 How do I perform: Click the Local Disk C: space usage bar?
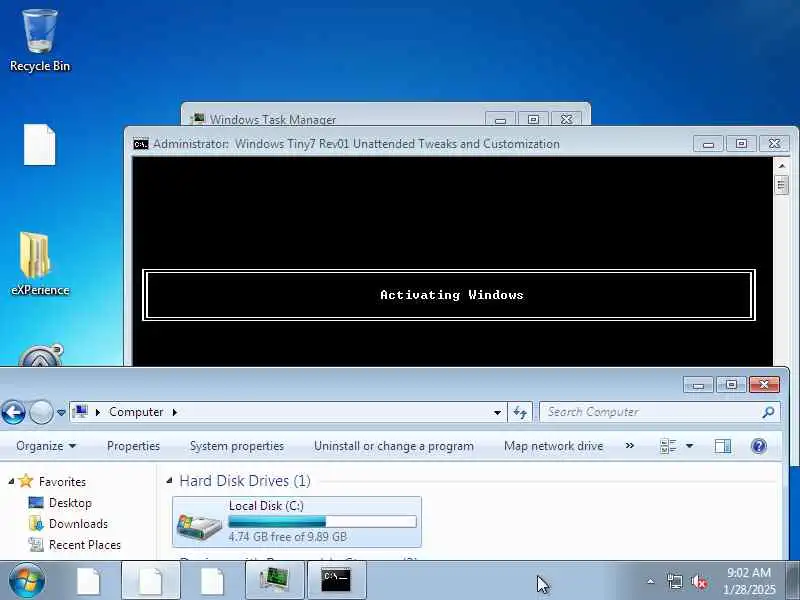click(322, 521)
